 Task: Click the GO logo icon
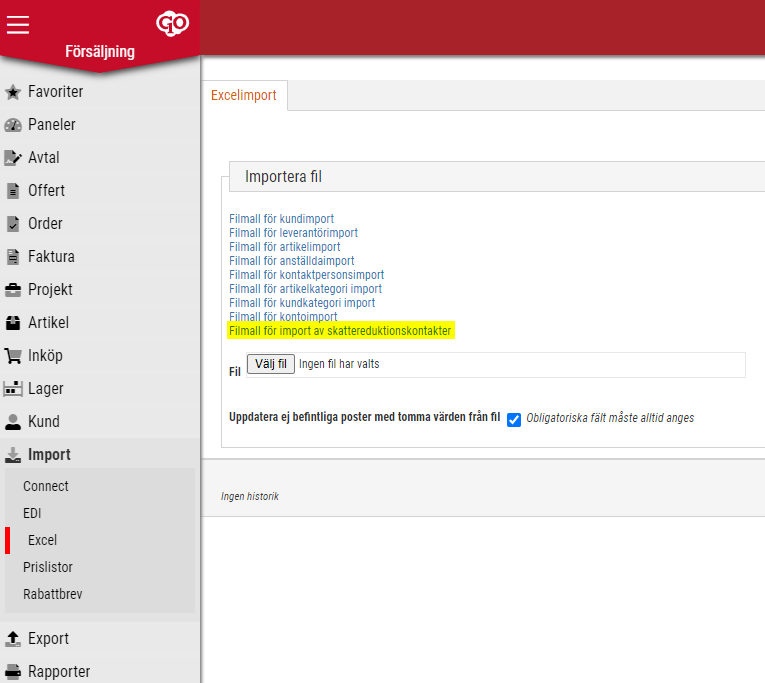pos(172,23)
